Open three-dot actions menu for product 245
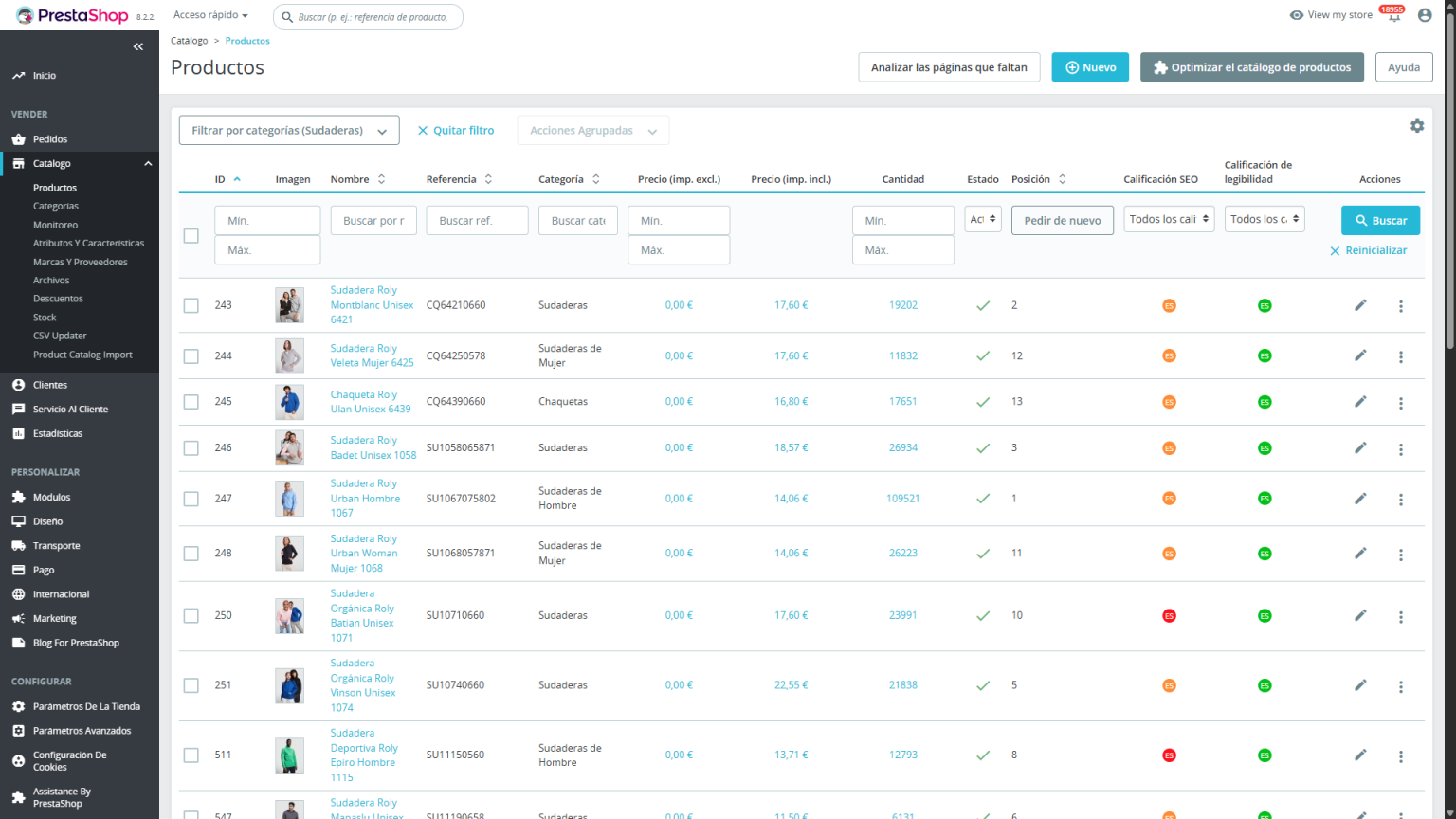Screen dimensions: 1456x819 coord(1400,403)
